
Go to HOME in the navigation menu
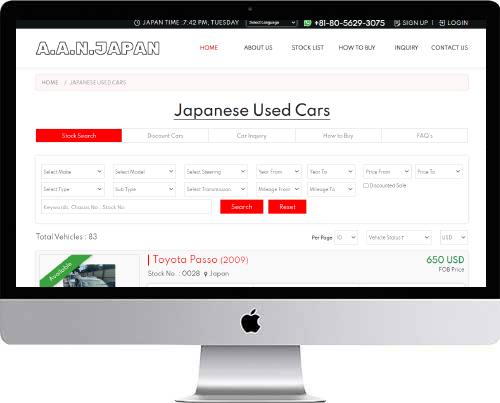tap(209, 48)
